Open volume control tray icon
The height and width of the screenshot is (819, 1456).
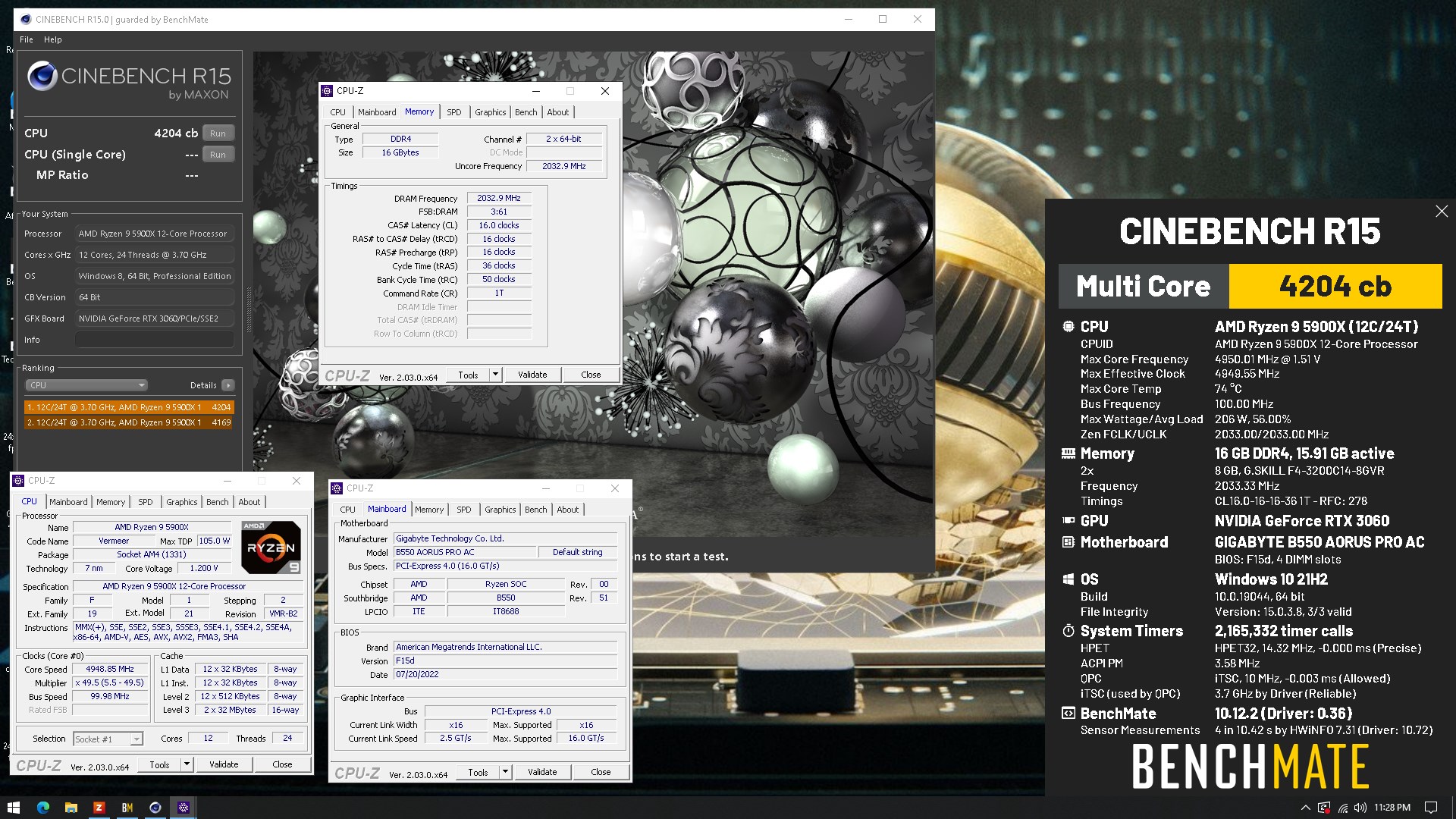[x=1360, y=808]
